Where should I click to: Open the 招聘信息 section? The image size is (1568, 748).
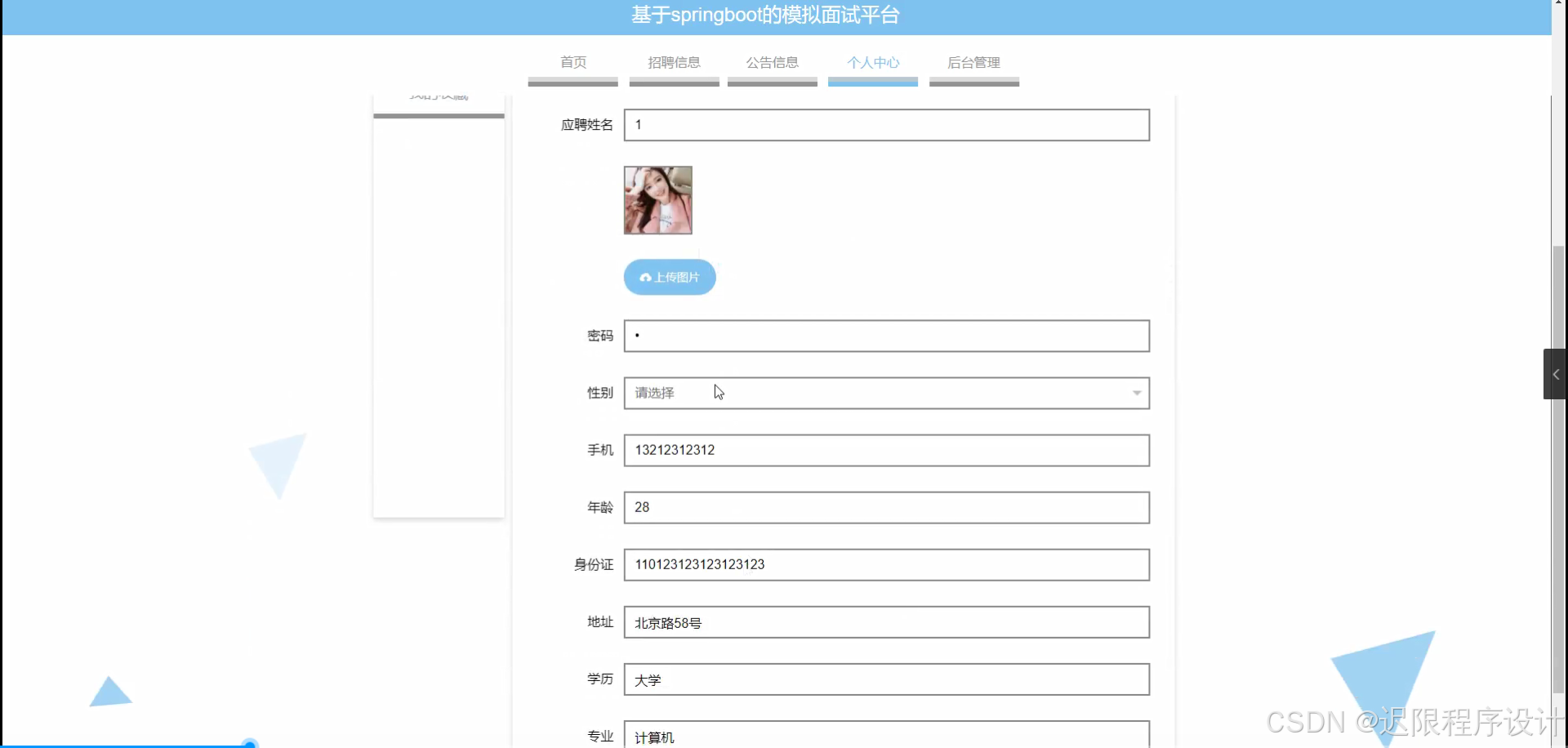coord(673,61)
